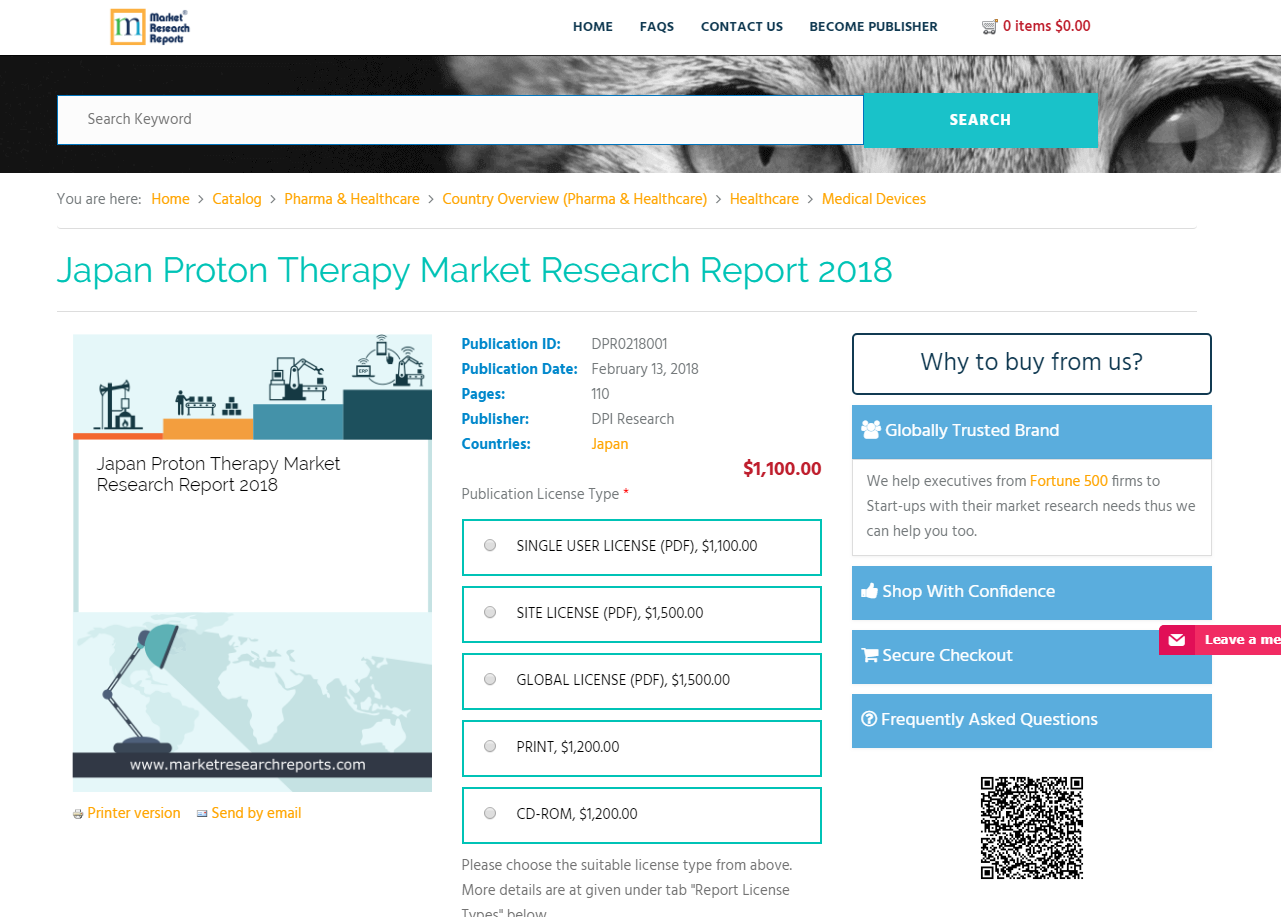Click the users icon in Globally Trusted Brand
1281x917 pixels.
point(871,430)
